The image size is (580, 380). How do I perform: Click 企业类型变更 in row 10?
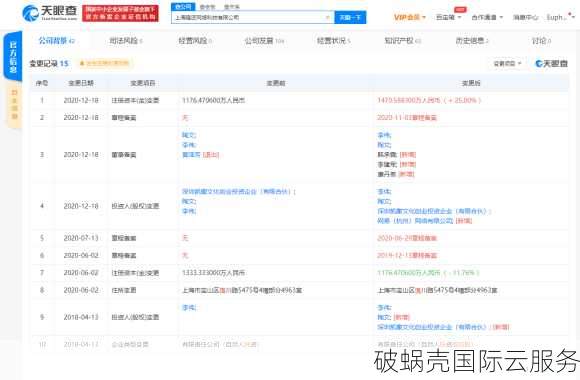coord(130,344)
